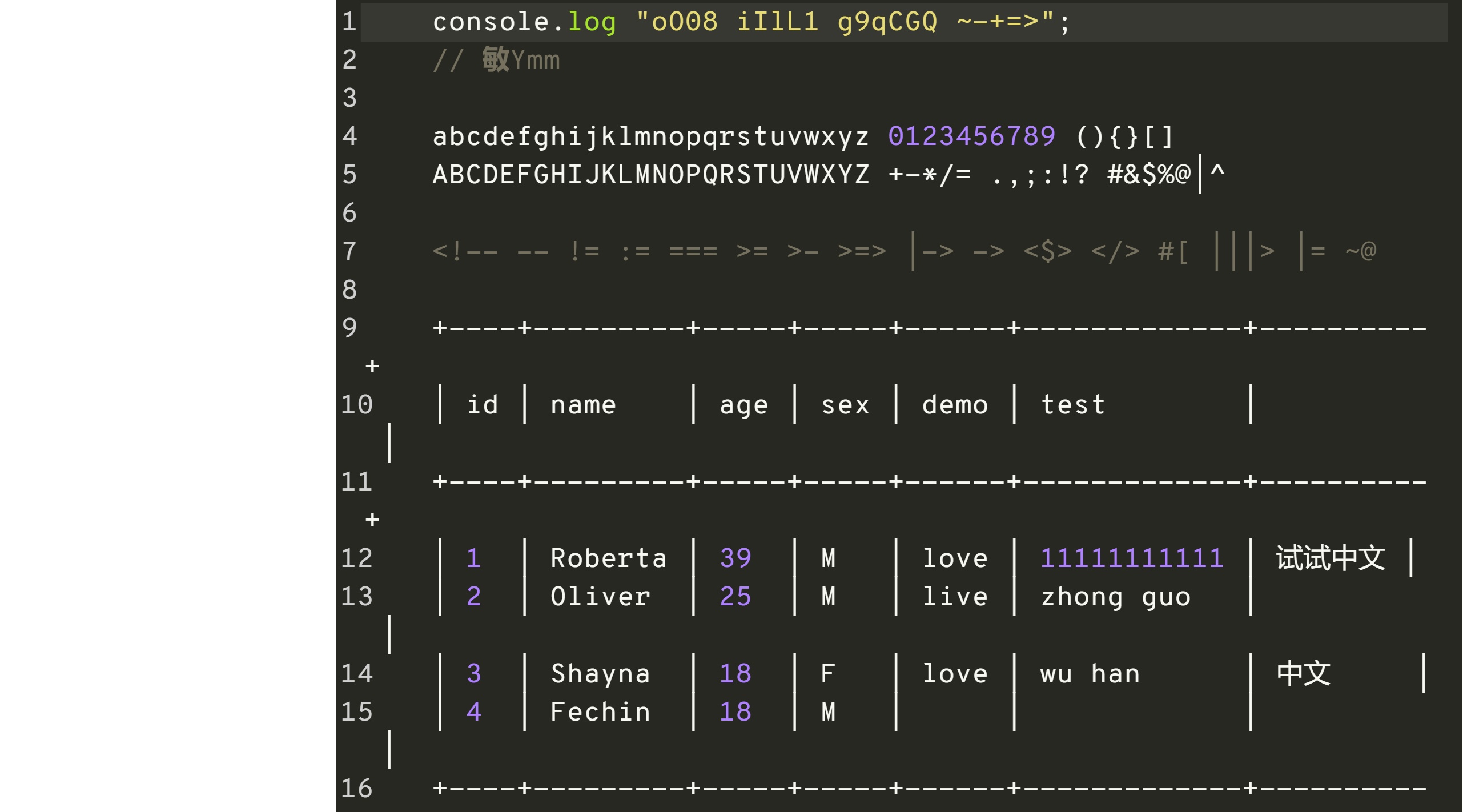Click the demo column header
The width and height of the screenshot is (1463, 812).
(x=955, y=405)
